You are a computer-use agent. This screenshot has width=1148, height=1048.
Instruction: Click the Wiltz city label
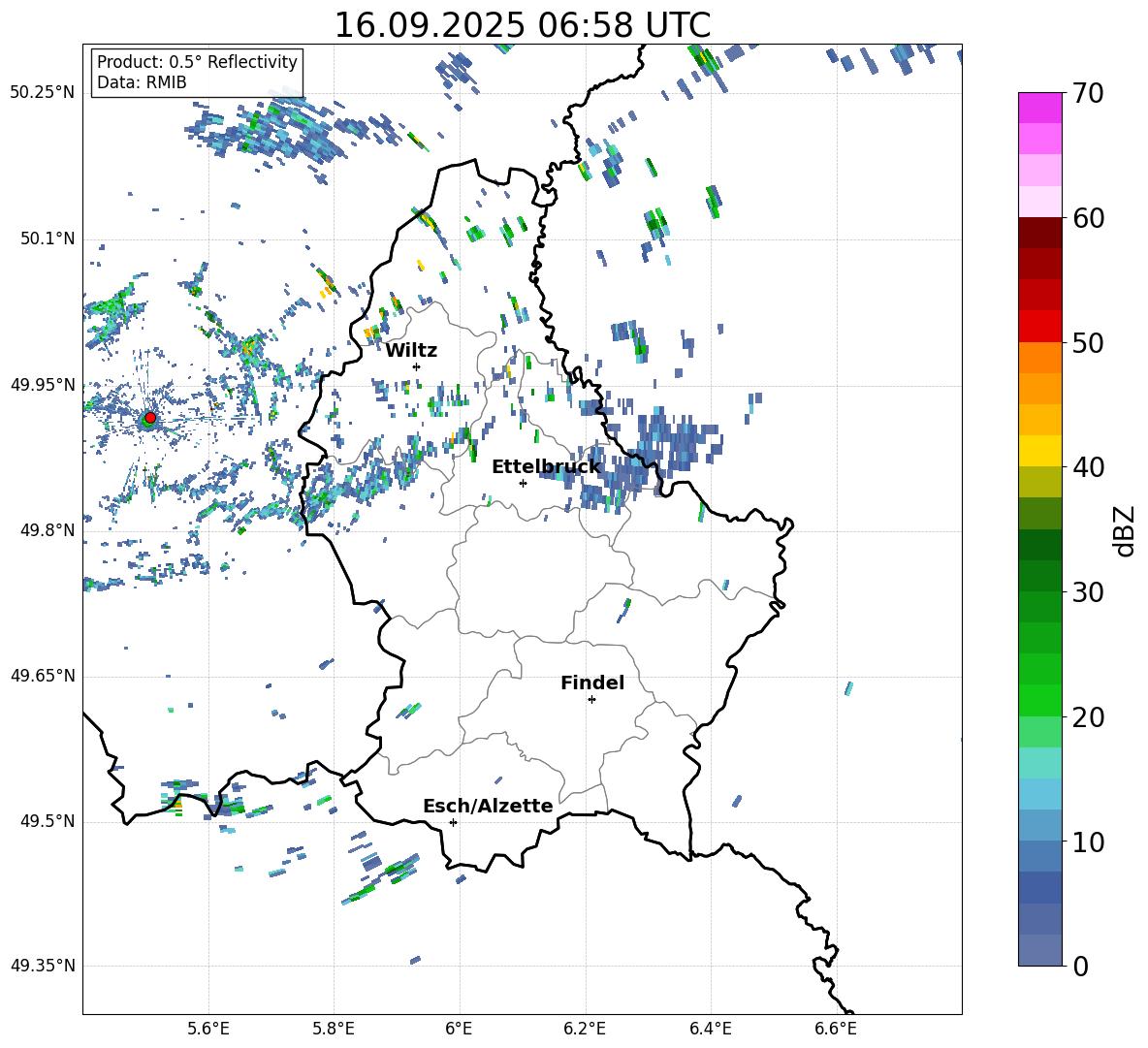coord(411,351)
